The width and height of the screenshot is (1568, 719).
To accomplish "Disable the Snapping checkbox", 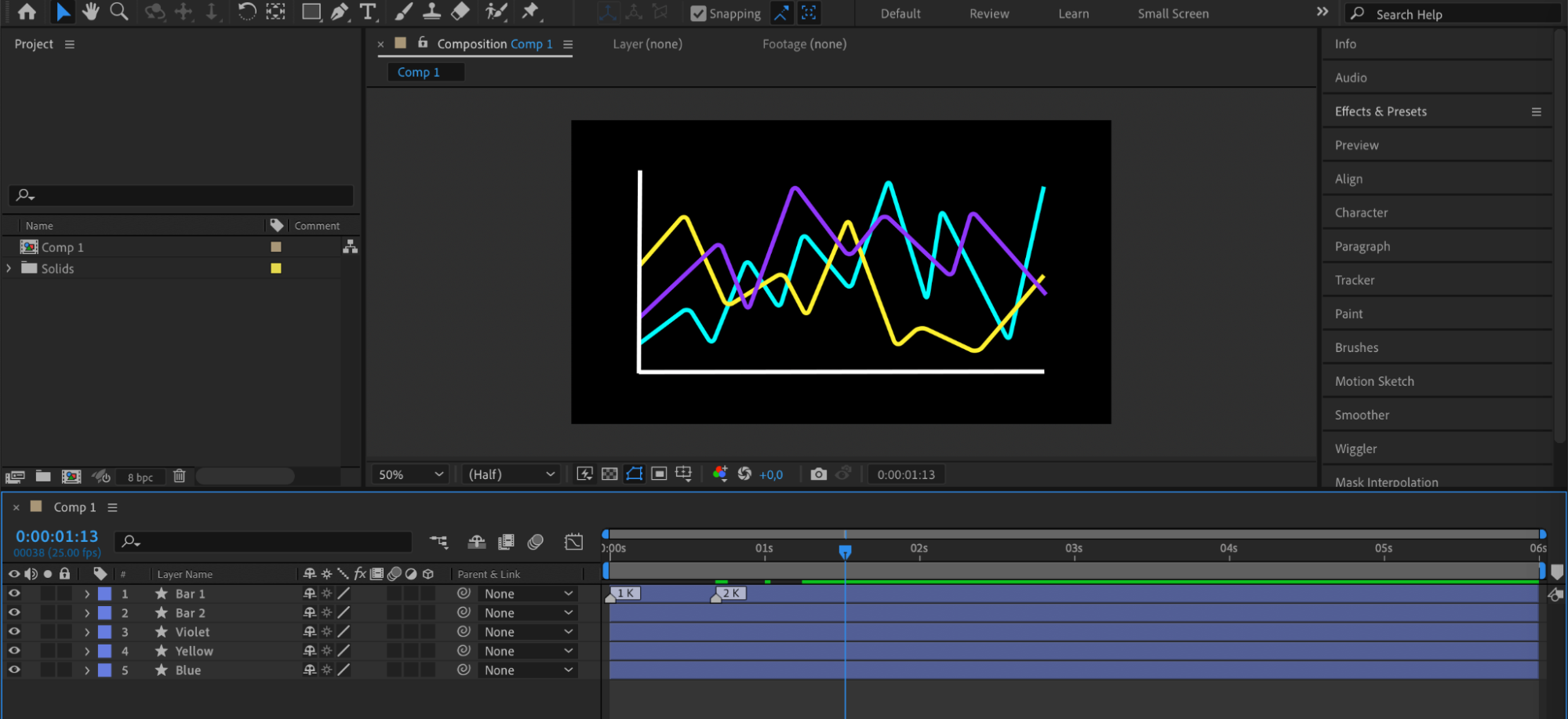I will 698,13.
